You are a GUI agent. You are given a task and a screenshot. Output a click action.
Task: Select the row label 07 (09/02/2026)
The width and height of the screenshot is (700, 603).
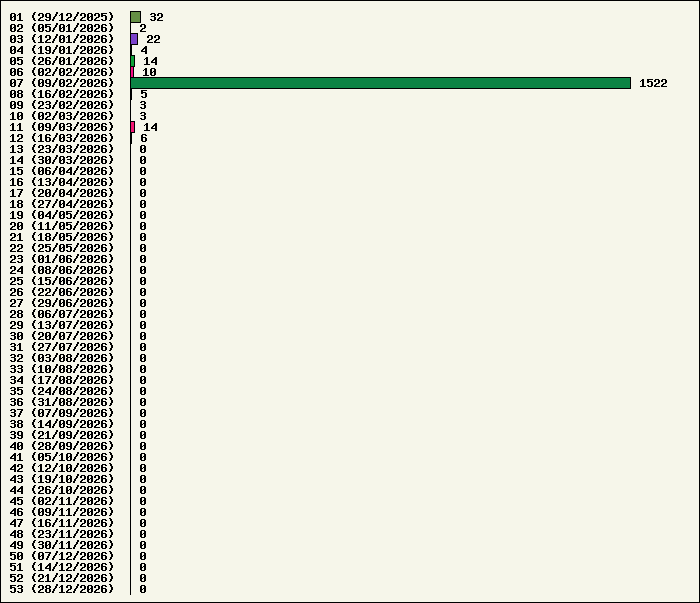click(62, 84)
